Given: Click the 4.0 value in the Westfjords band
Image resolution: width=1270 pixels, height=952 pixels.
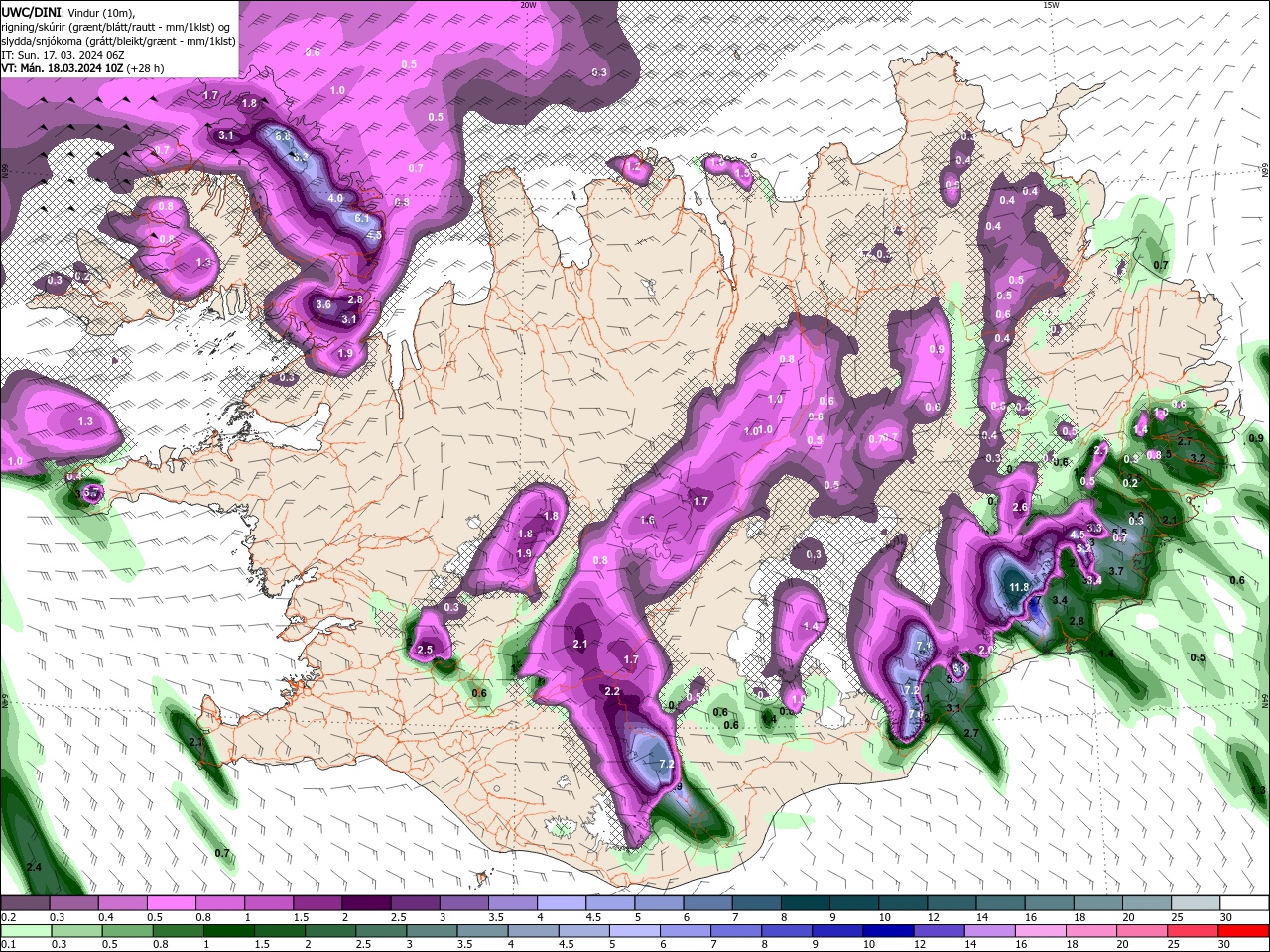Looking at the screenshot, I should [335, 199].
